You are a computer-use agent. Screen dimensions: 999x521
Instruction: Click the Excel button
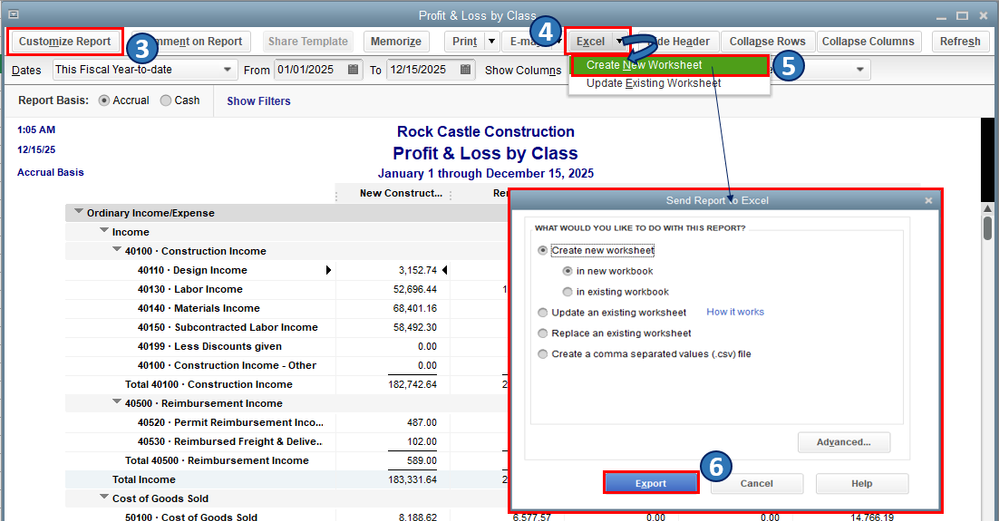point(590,41)
